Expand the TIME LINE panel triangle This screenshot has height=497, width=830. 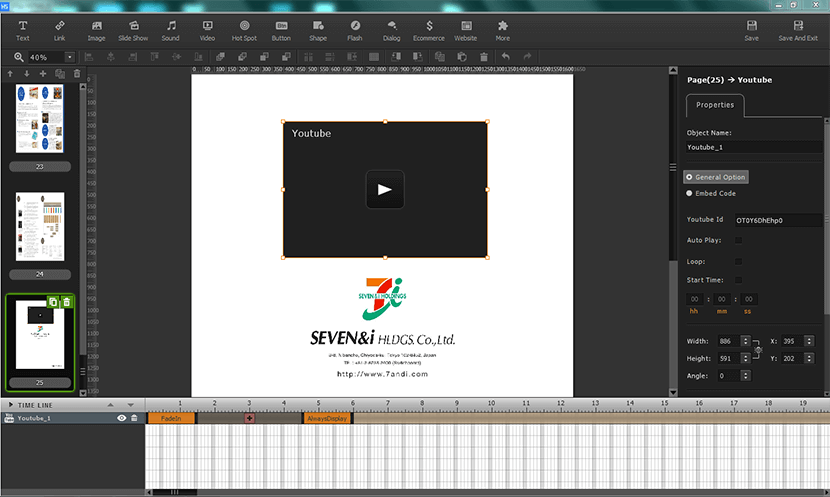pyautogui.click(x=10, y=405)
